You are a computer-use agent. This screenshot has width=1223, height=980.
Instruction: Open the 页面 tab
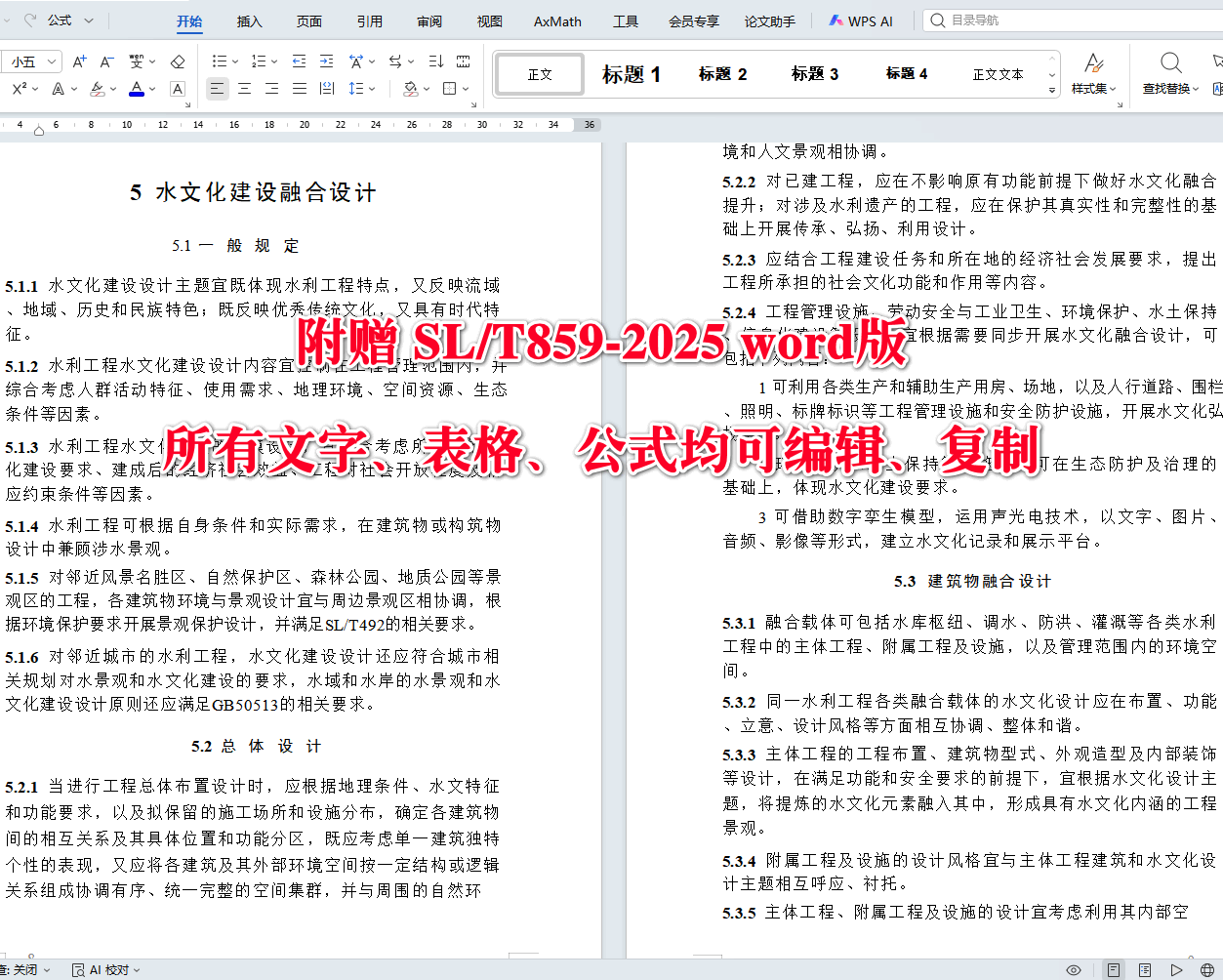(x=309, y=20)
